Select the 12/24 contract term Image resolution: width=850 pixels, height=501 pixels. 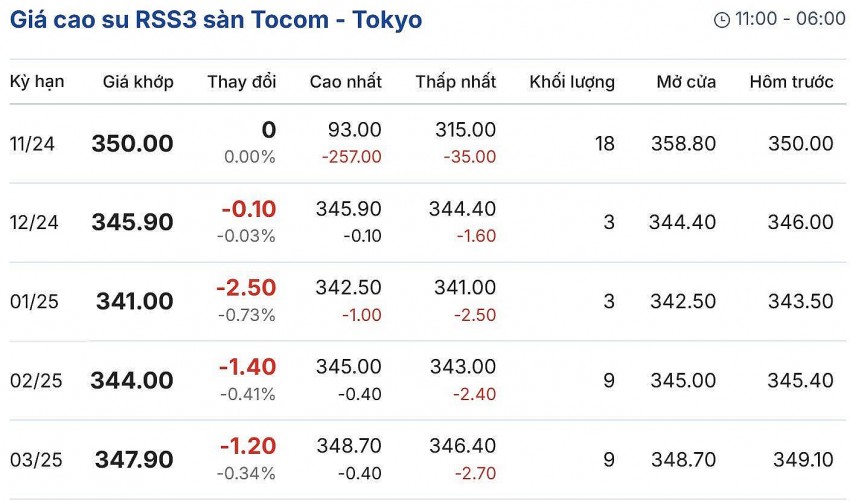tap(34, 223)
